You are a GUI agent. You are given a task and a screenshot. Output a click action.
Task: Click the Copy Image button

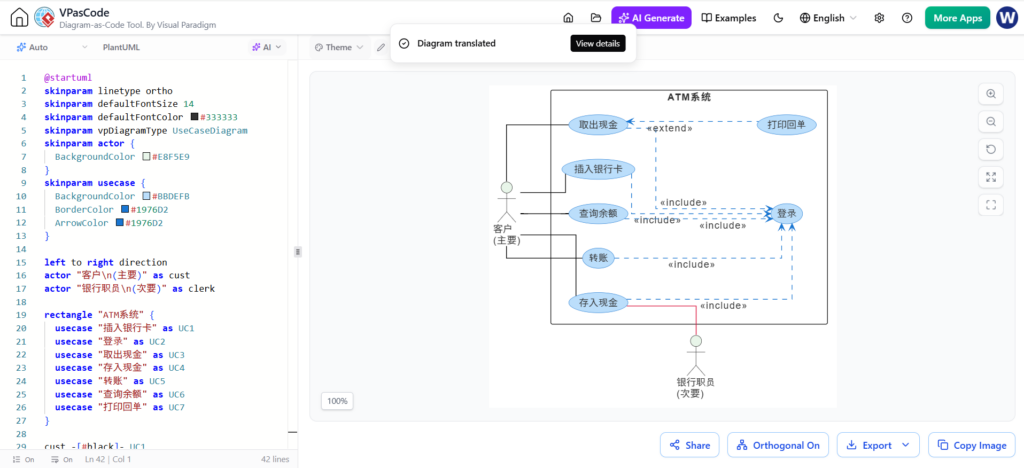[x=972, y=445]
